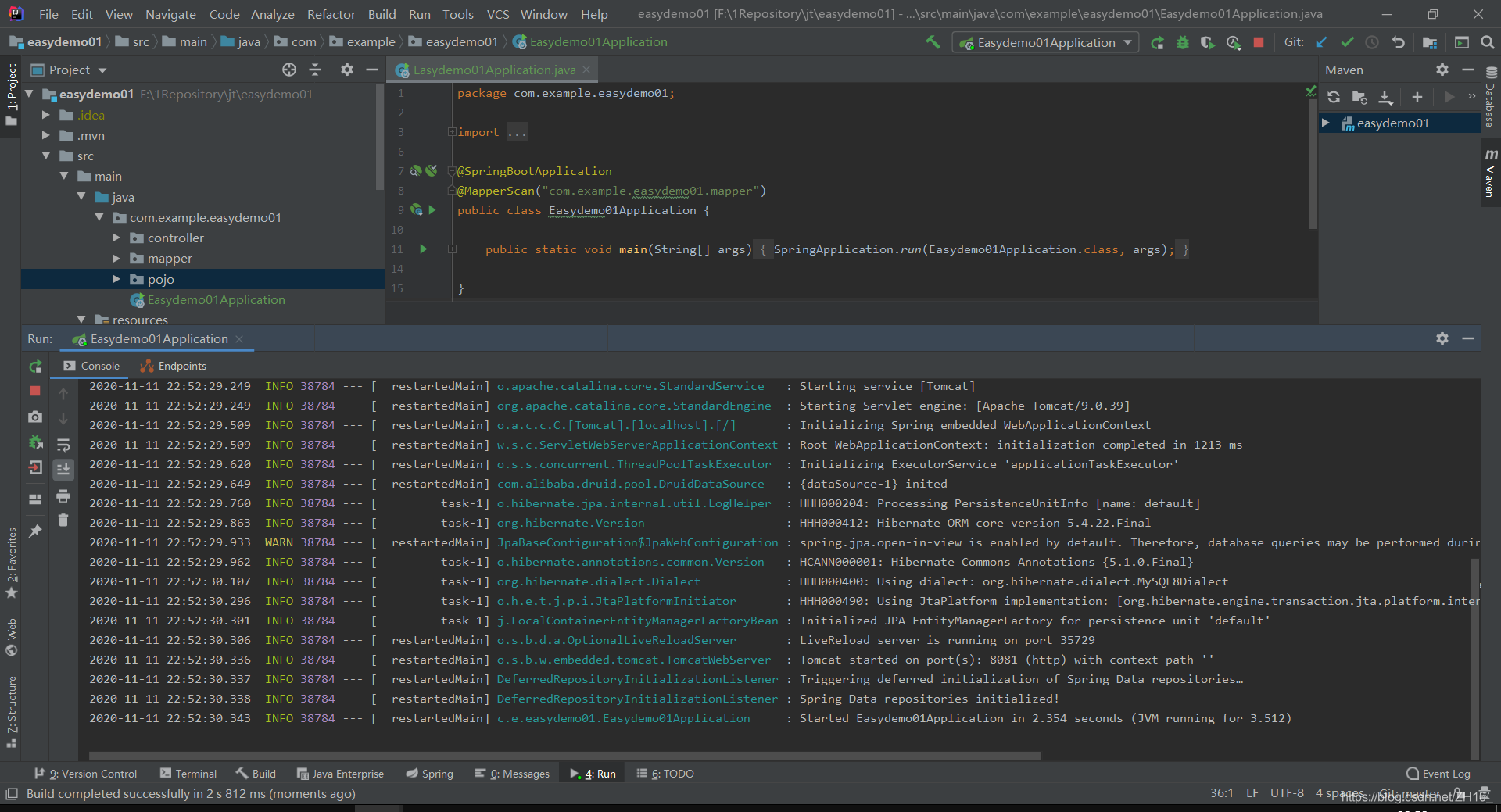
Task: Commit changes with Git green checkmark
Action: point(1347,42)
